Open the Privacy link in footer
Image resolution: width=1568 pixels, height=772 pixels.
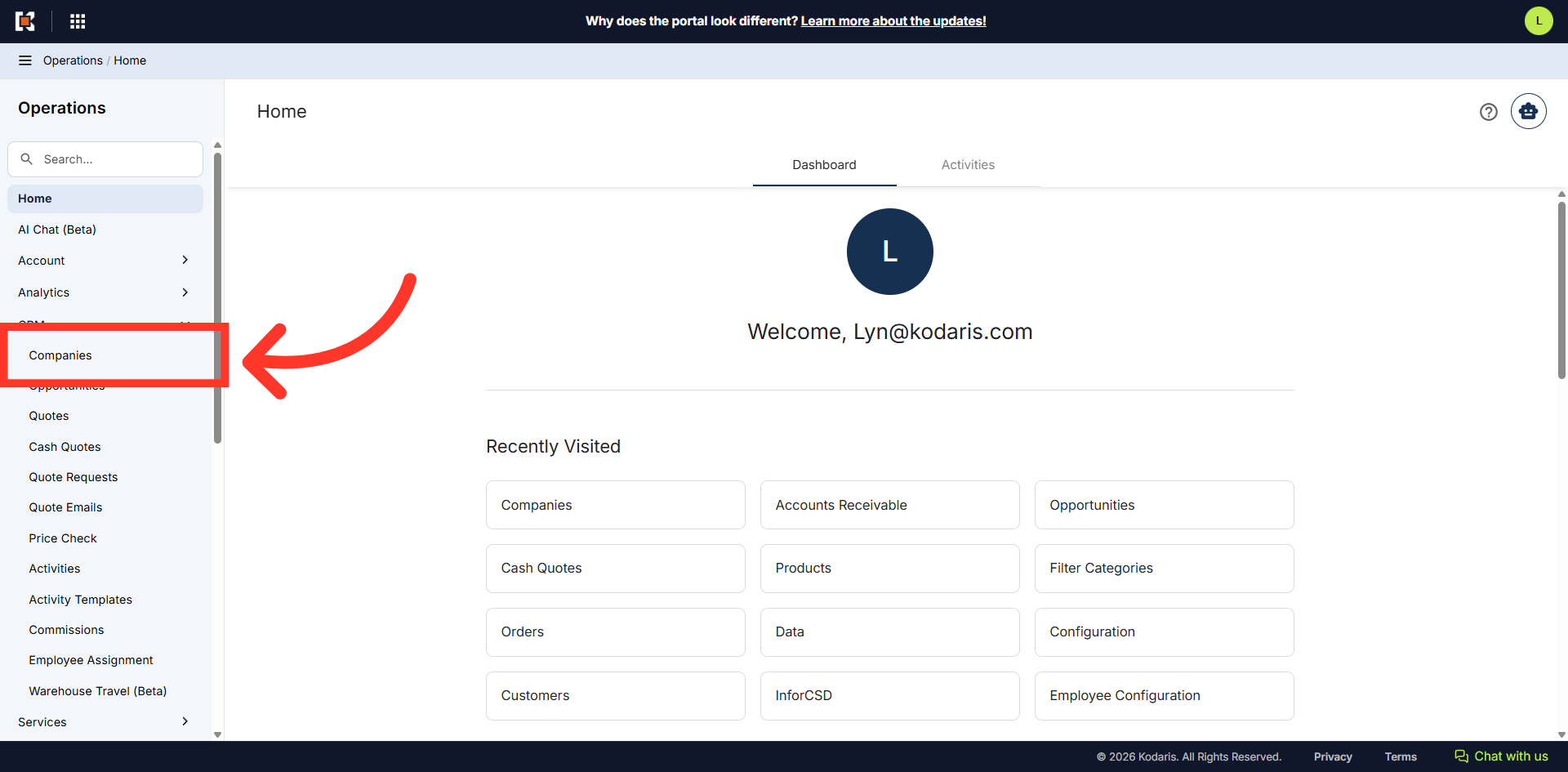(x=1333, y=756)
